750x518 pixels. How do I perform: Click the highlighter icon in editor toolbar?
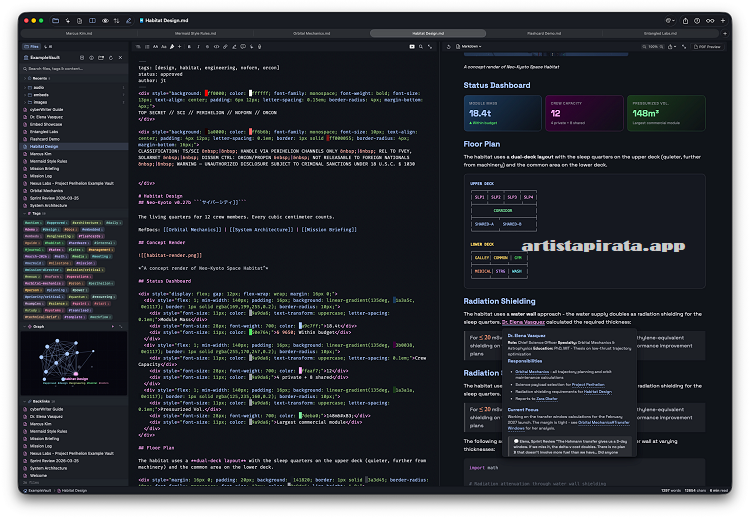[x=234, y=46]
